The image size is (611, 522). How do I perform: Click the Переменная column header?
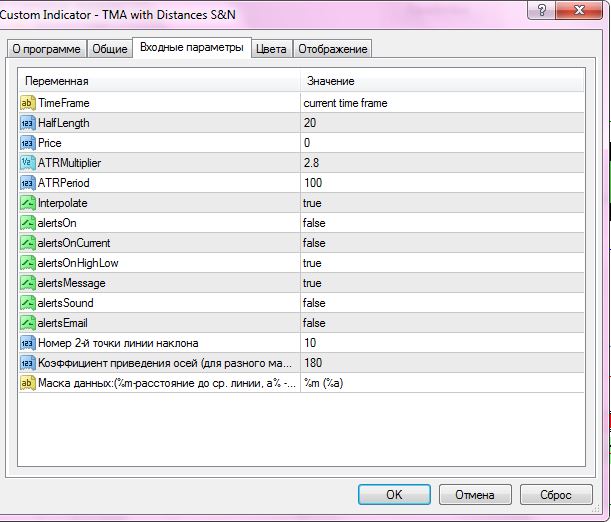click(x=159, y=81)
